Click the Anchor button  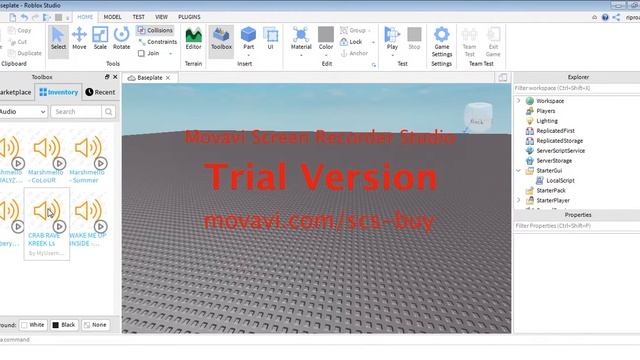coord(354,53)
